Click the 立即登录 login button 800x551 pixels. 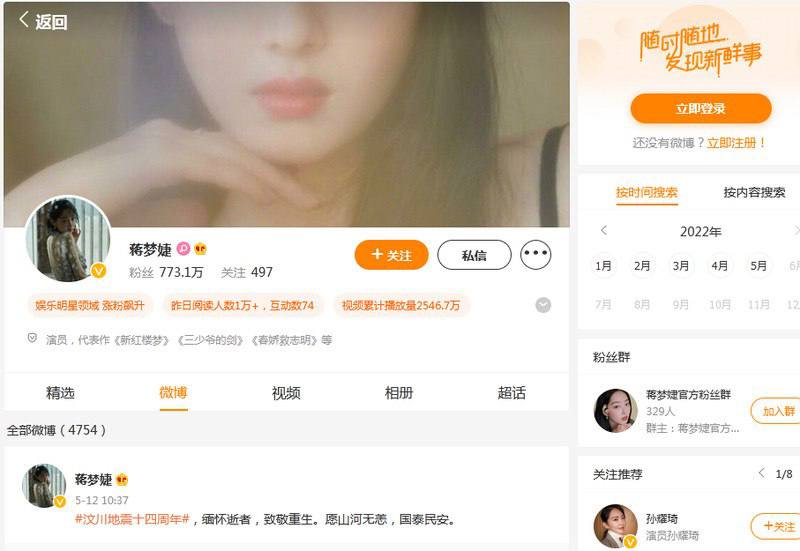click(x=701, y=108)
